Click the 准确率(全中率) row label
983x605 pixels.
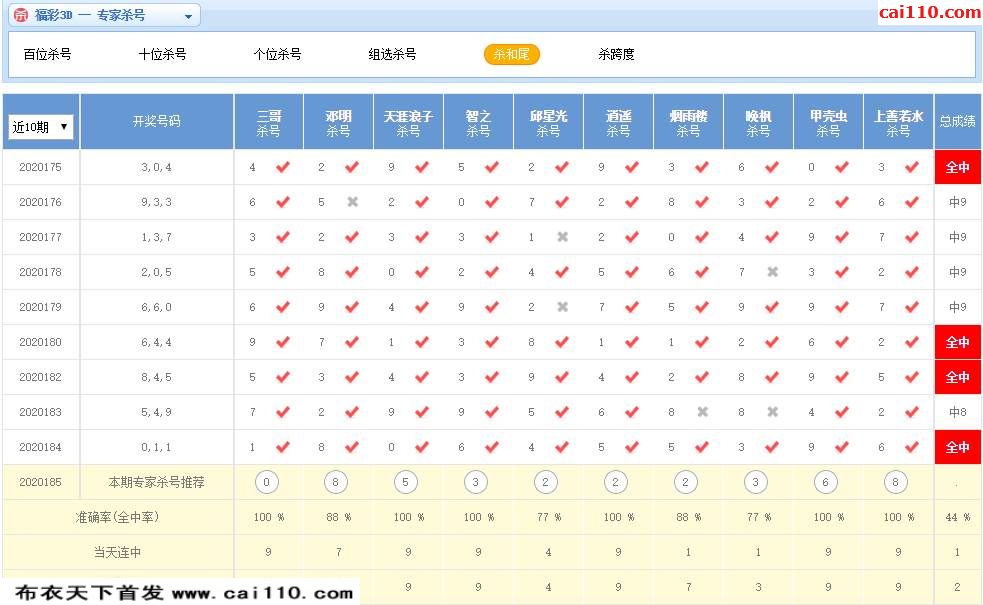(x=117, y=517)
